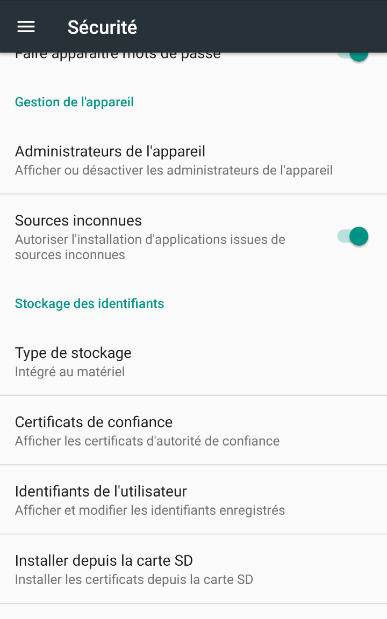This screenshot has width=387, height=619.
Task: Click the dark app bar beside Sécurité
Action: (261, 26)
